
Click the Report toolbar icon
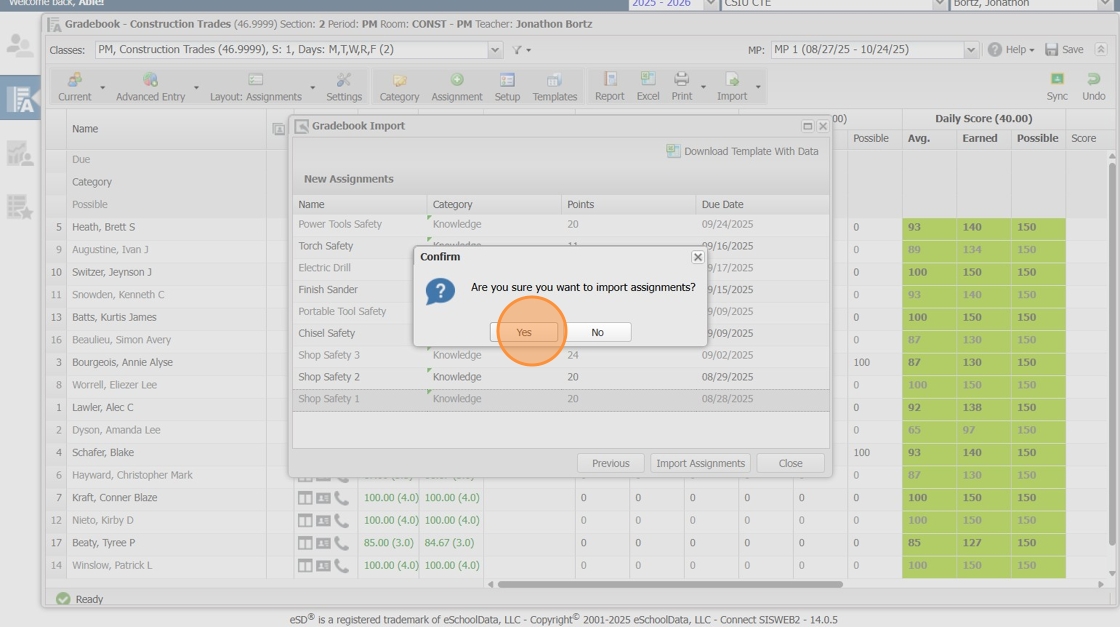(609, 87)
